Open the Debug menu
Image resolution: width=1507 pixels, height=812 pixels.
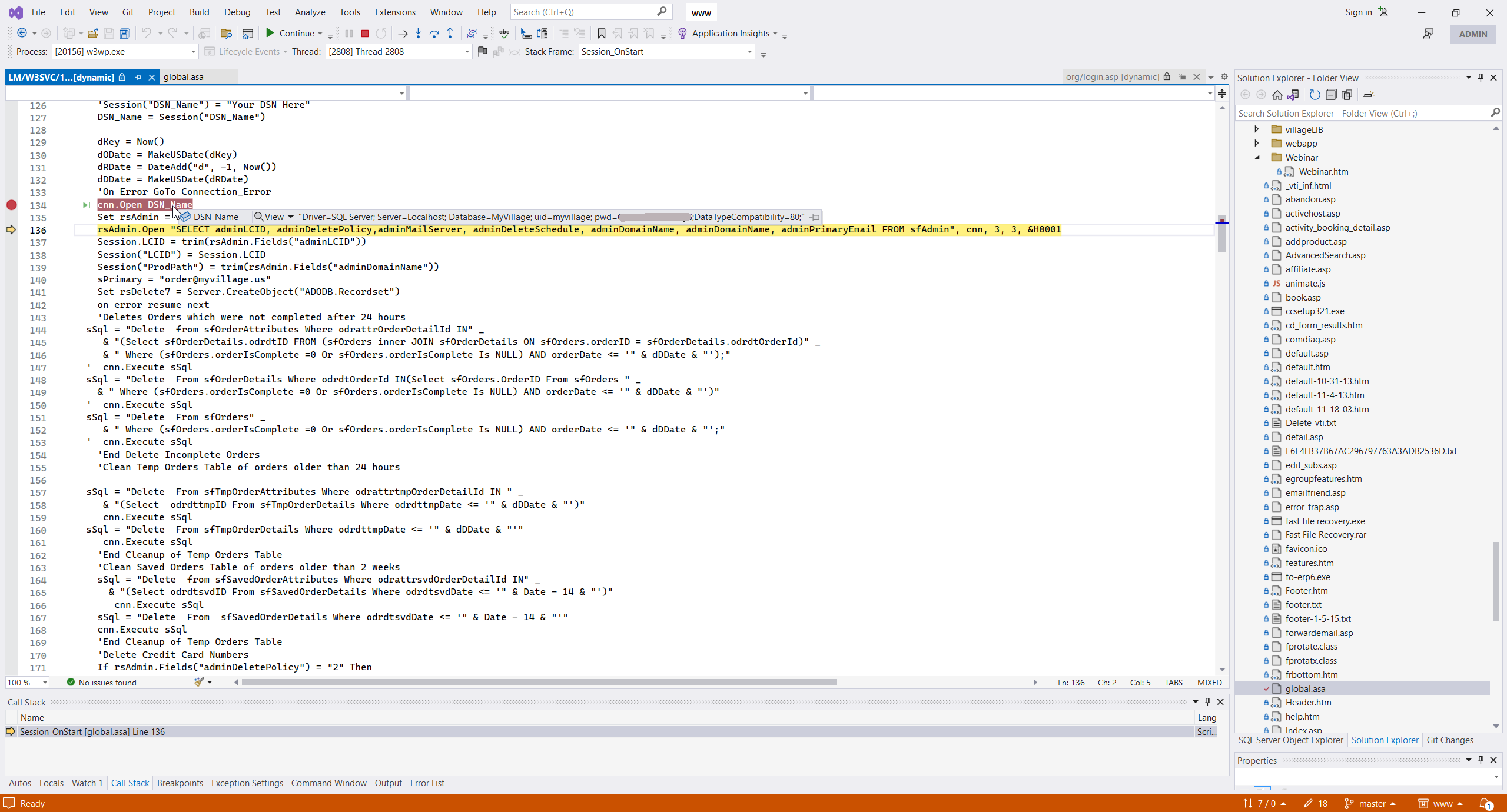point(237,12)
